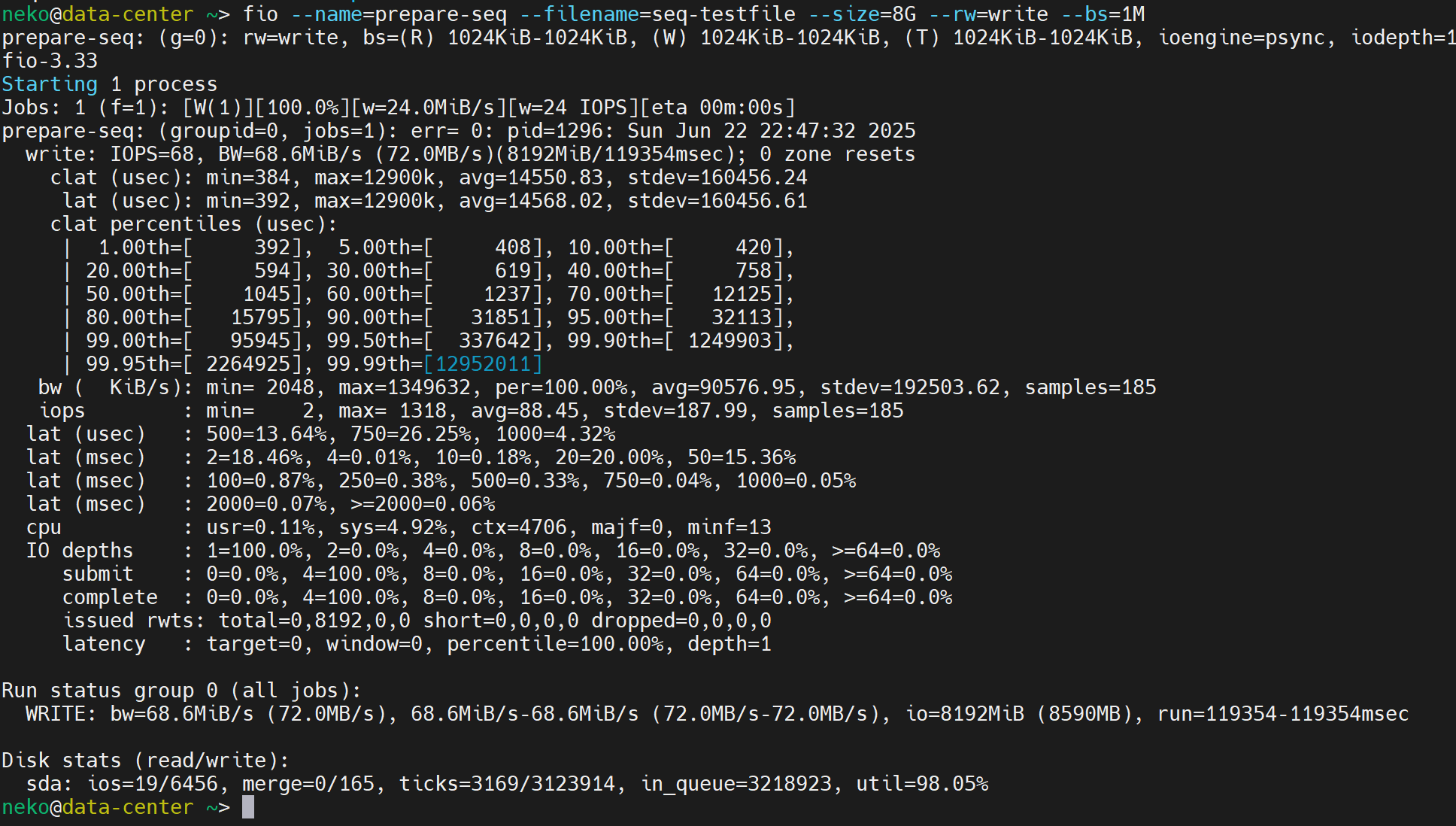Image resolution: width=1456 pixels, height=826 pixels.
Task: Click the highlighted 12952011 percentile value
Action: (483, 364)
